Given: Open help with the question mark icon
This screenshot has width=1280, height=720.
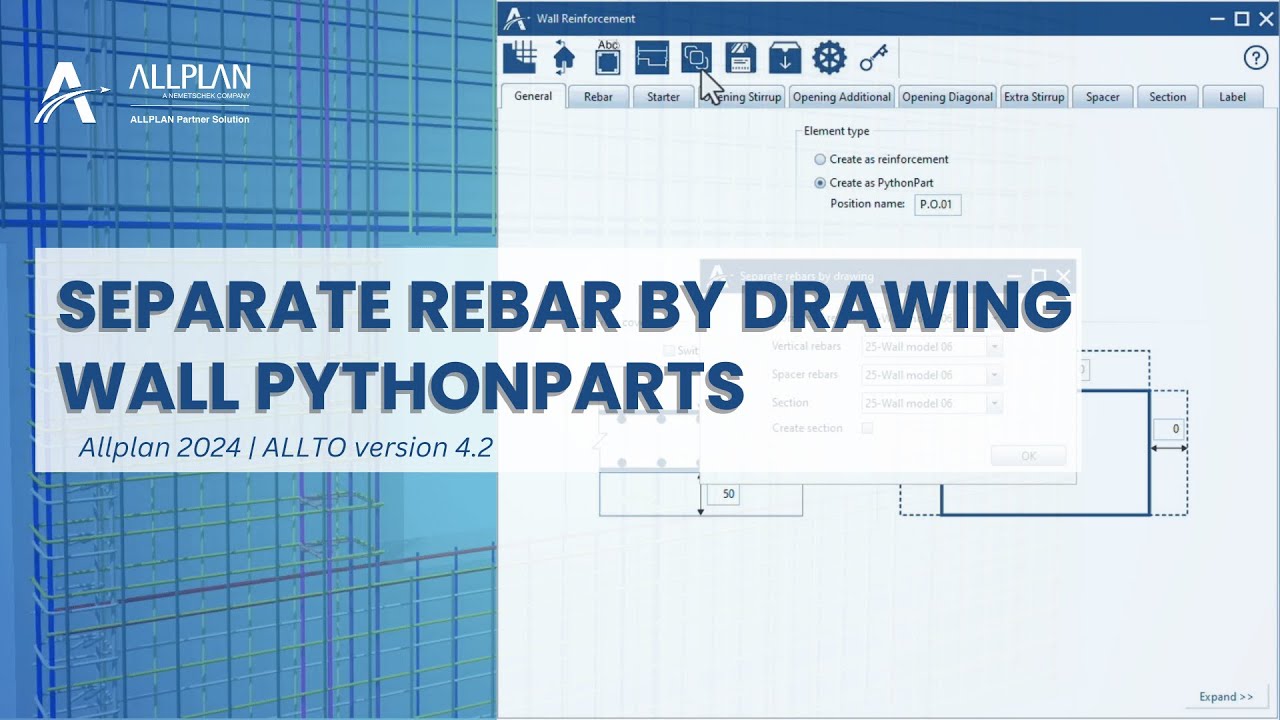Looking at the screenshot, I should 1256,57.
